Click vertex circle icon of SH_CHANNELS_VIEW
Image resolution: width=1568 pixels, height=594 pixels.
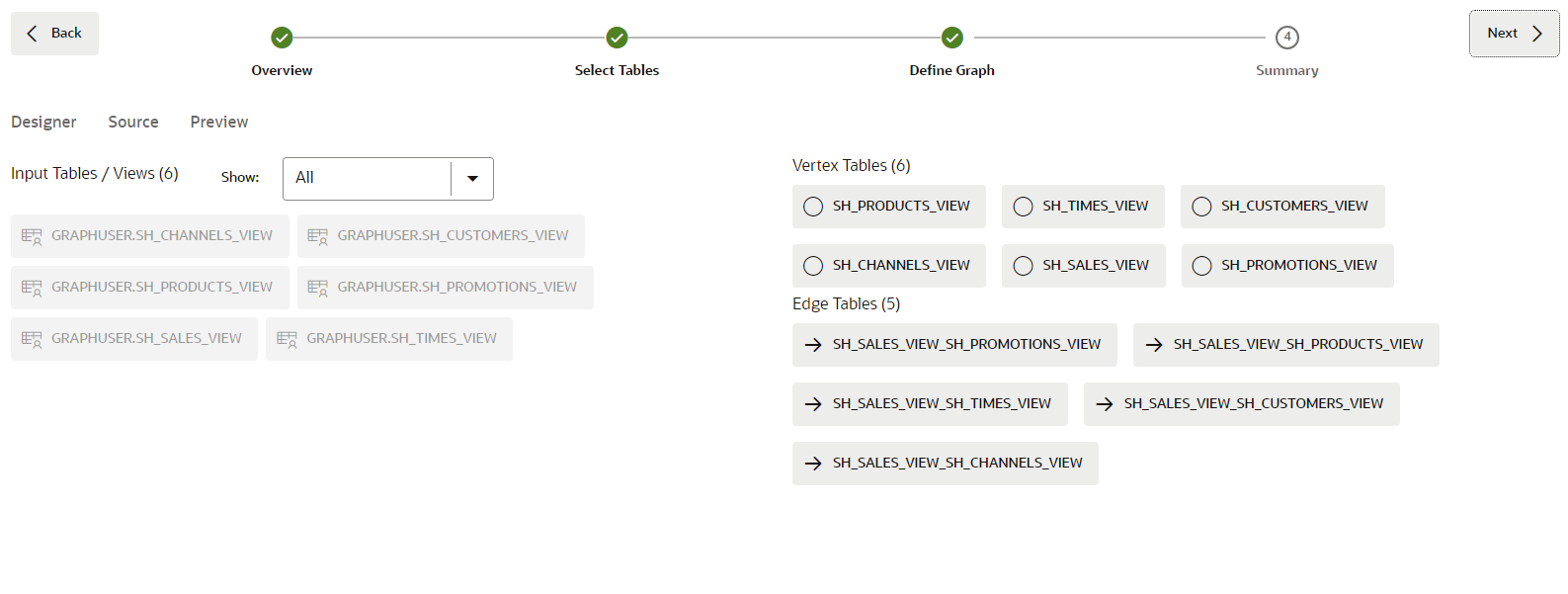click(813, 266)
